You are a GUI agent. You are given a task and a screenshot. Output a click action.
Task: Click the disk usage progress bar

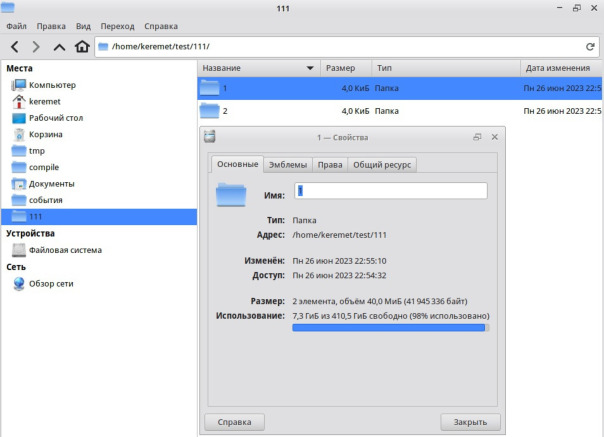(391, 328)
